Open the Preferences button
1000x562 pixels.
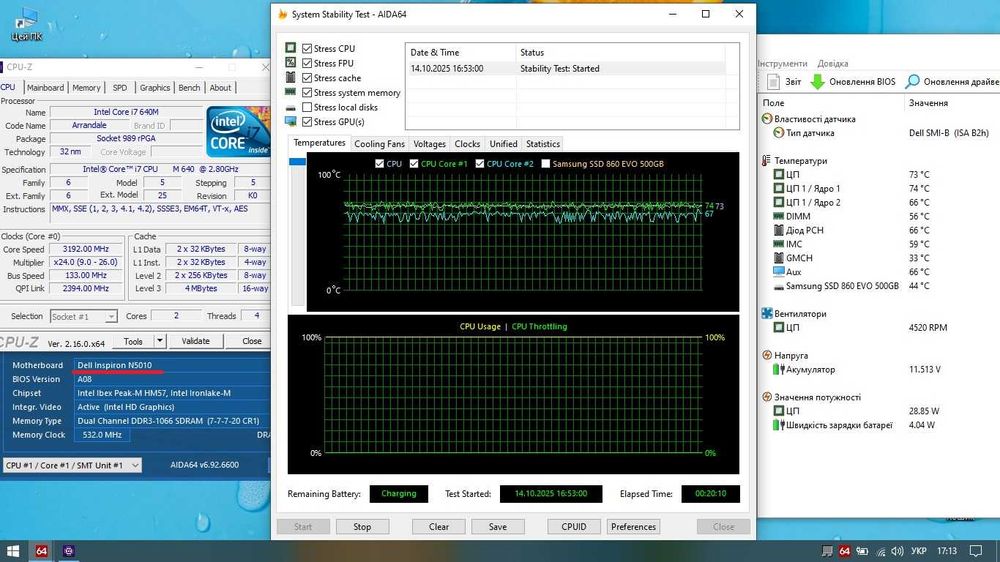tap(633, 527)
